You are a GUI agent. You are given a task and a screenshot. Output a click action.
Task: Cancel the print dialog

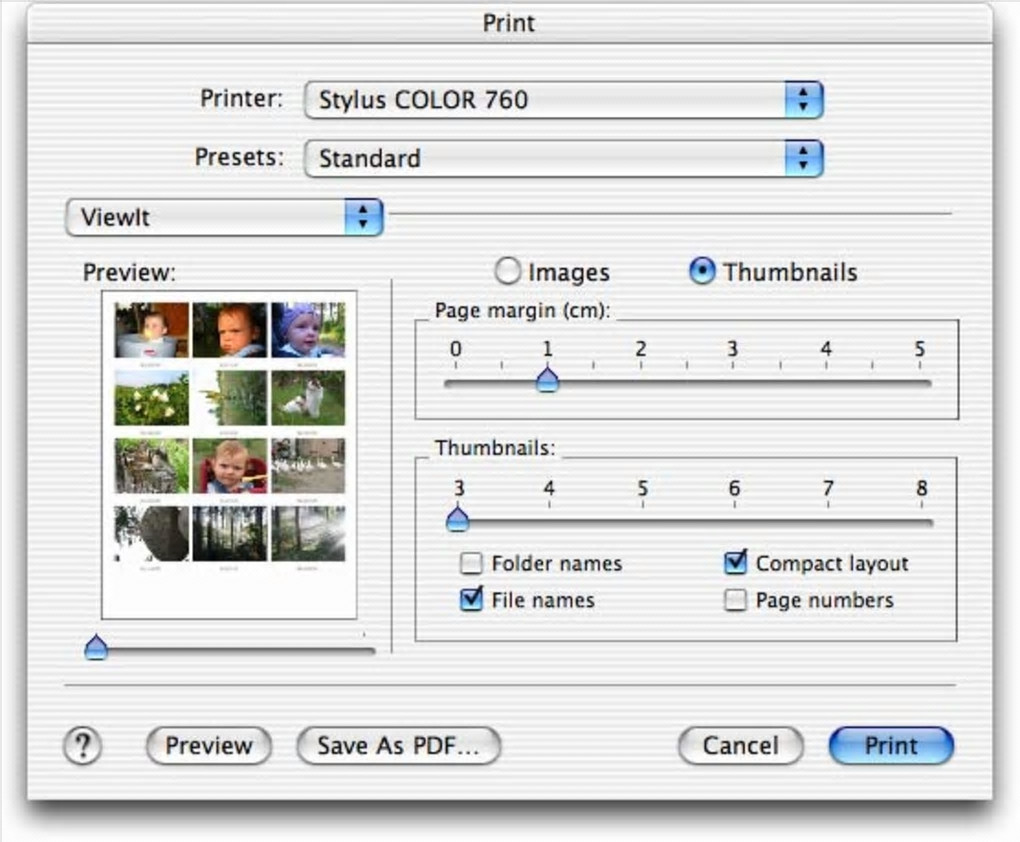[740, 745]
